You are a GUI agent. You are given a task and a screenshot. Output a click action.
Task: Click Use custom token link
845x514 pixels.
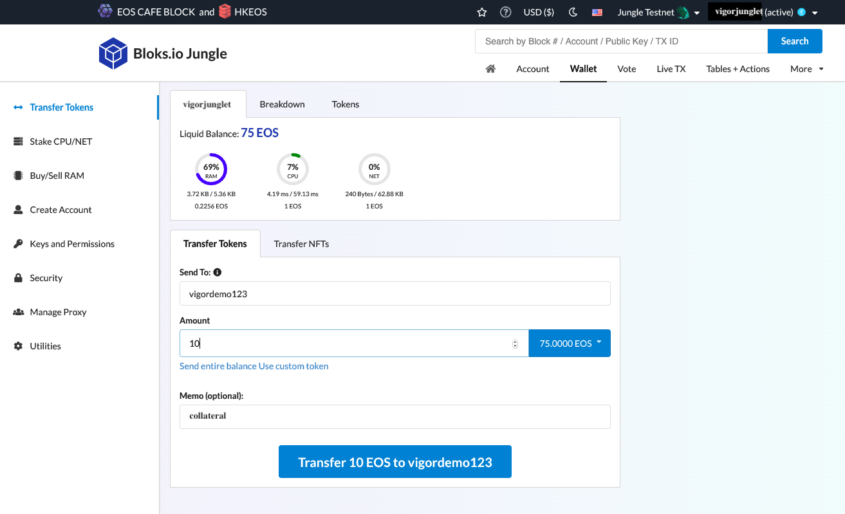tap(293, 366)
